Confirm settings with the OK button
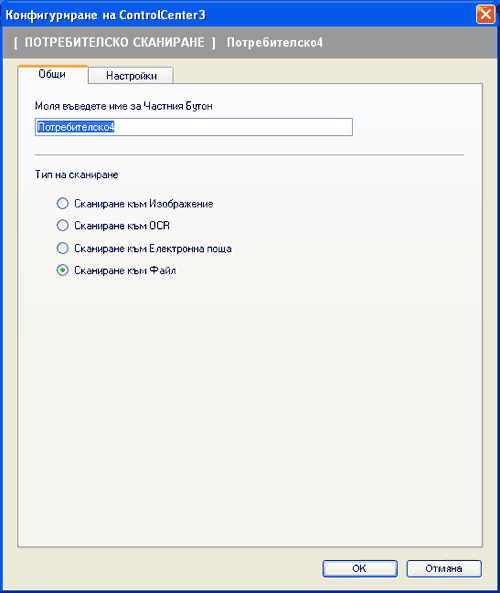500x593 pixels. coord(360,568)
